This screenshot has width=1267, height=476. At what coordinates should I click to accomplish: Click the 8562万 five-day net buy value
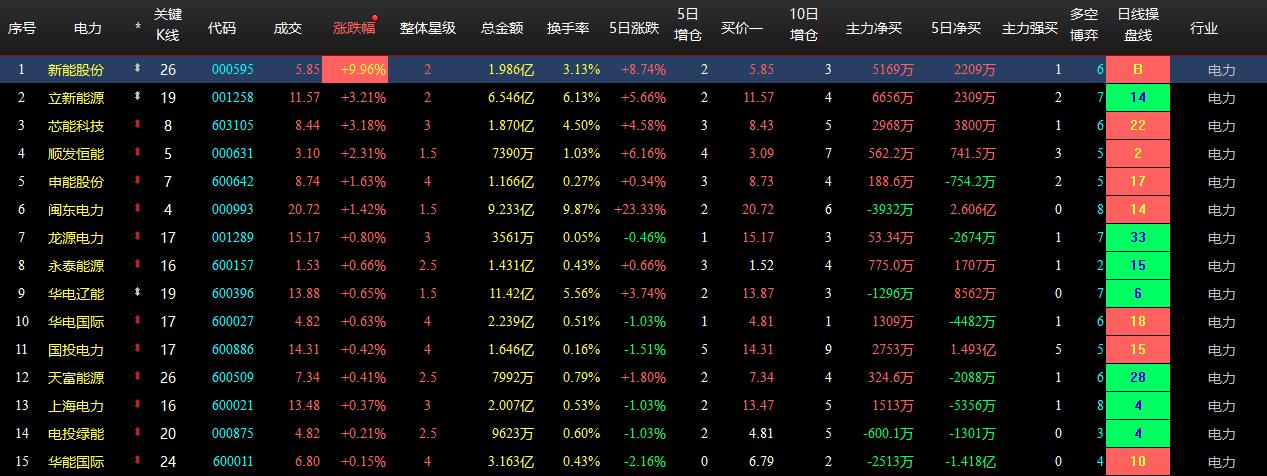(x=975, y=294)
